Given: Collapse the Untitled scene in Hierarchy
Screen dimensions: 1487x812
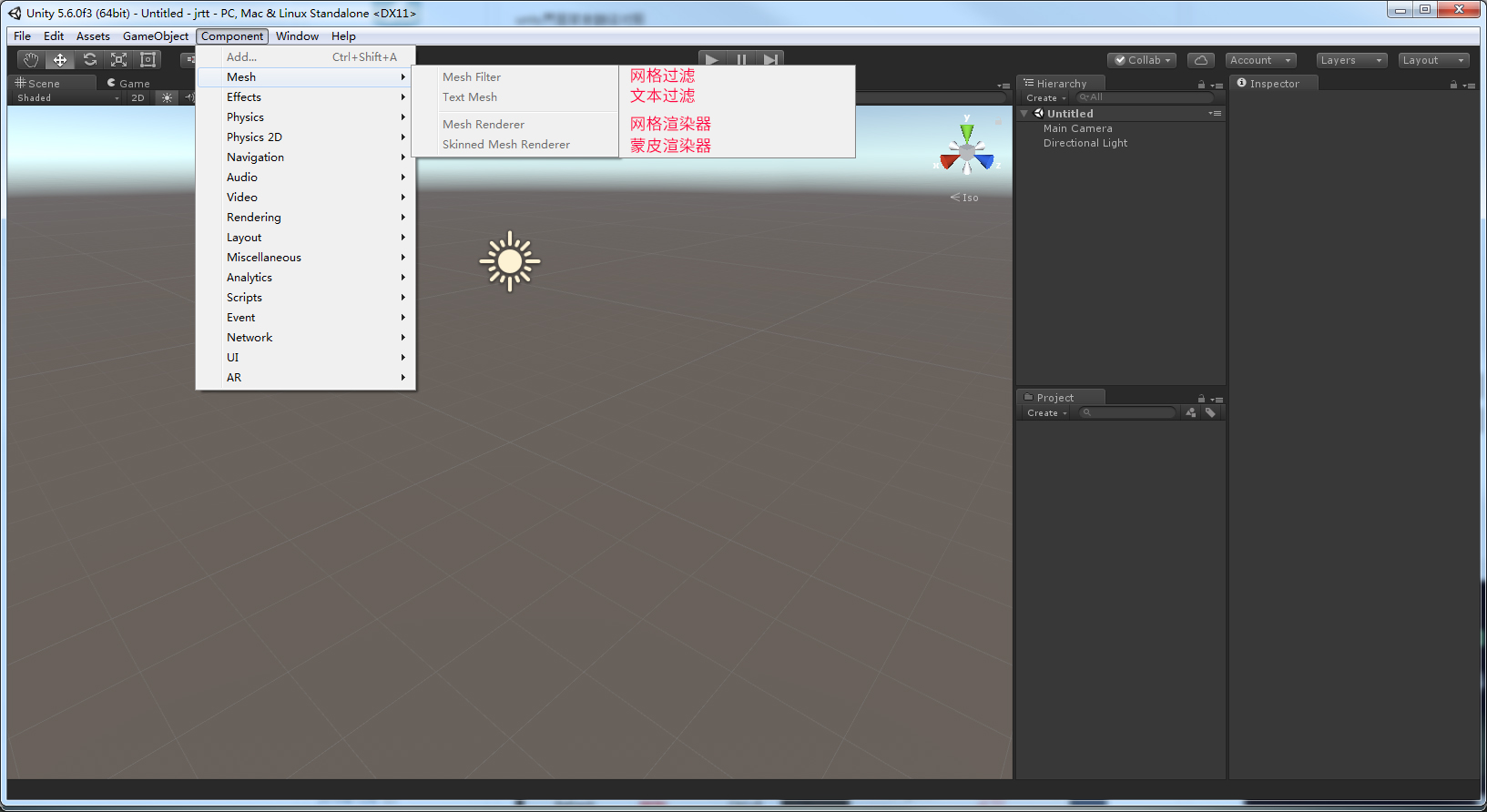Looking at the screenshot, I should [1024, 114].
